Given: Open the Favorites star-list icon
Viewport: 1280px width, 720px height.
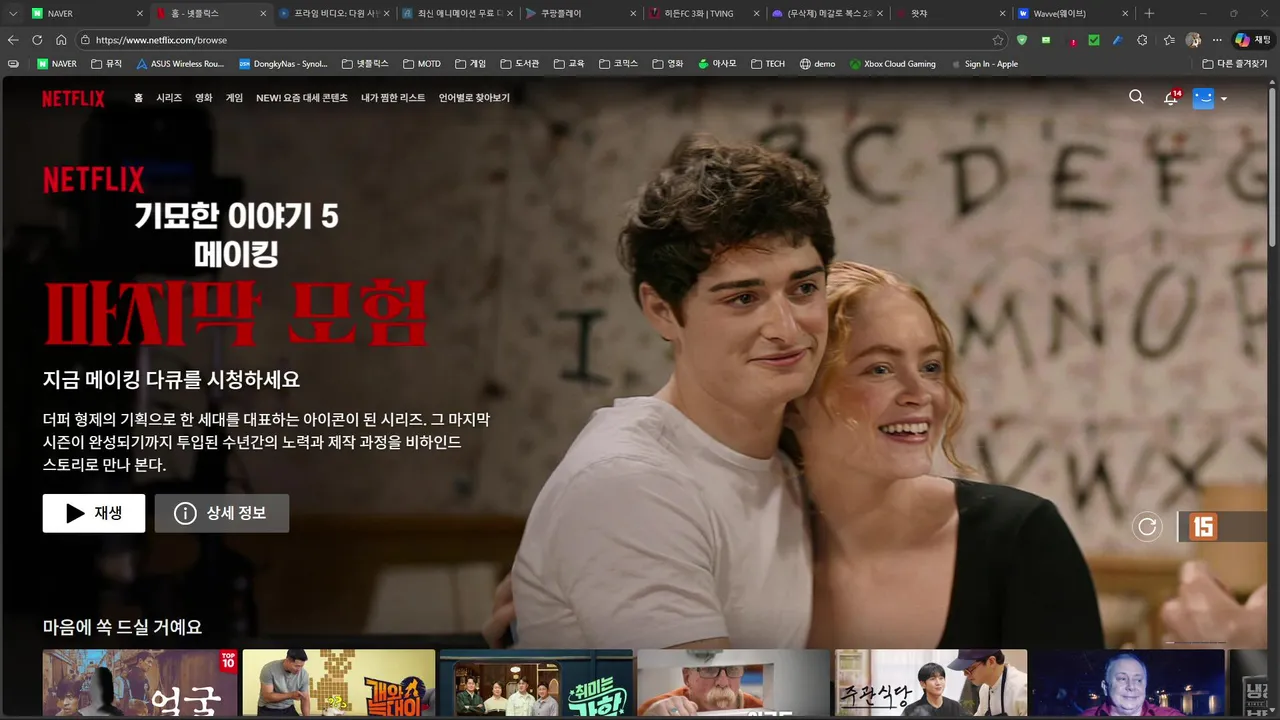Looking at the screenshot, I should point(1169,40).
